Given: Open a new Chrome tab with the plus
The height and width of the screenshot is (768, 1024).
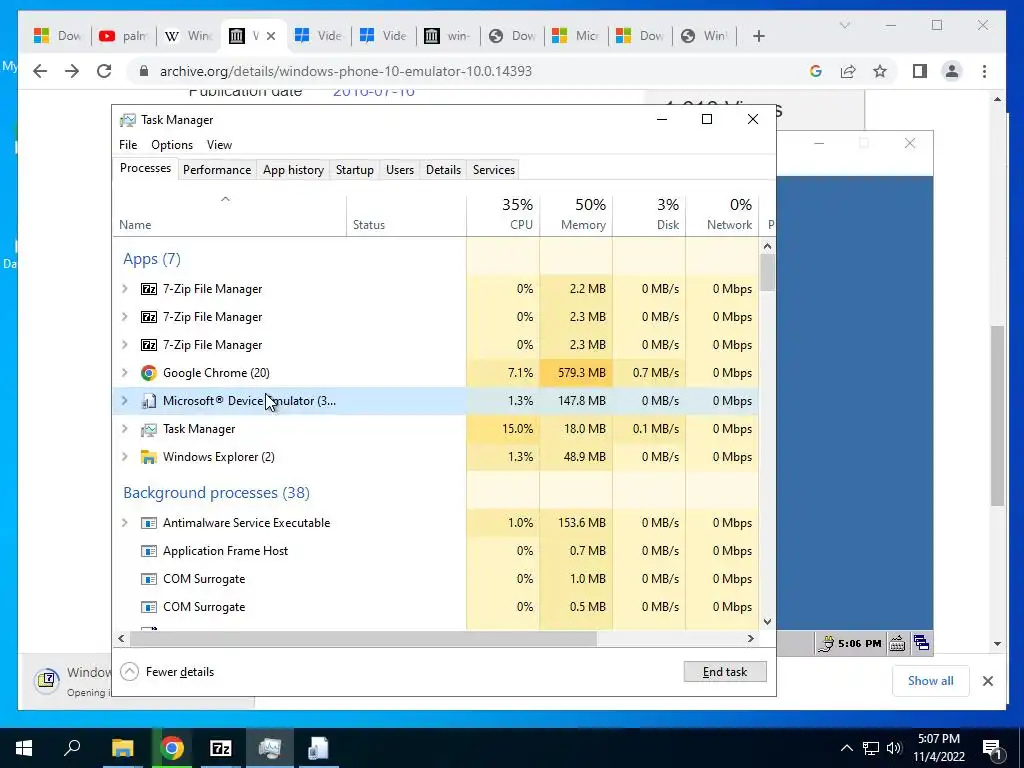Looking at the screenshot, I should [x=758, y=36].
